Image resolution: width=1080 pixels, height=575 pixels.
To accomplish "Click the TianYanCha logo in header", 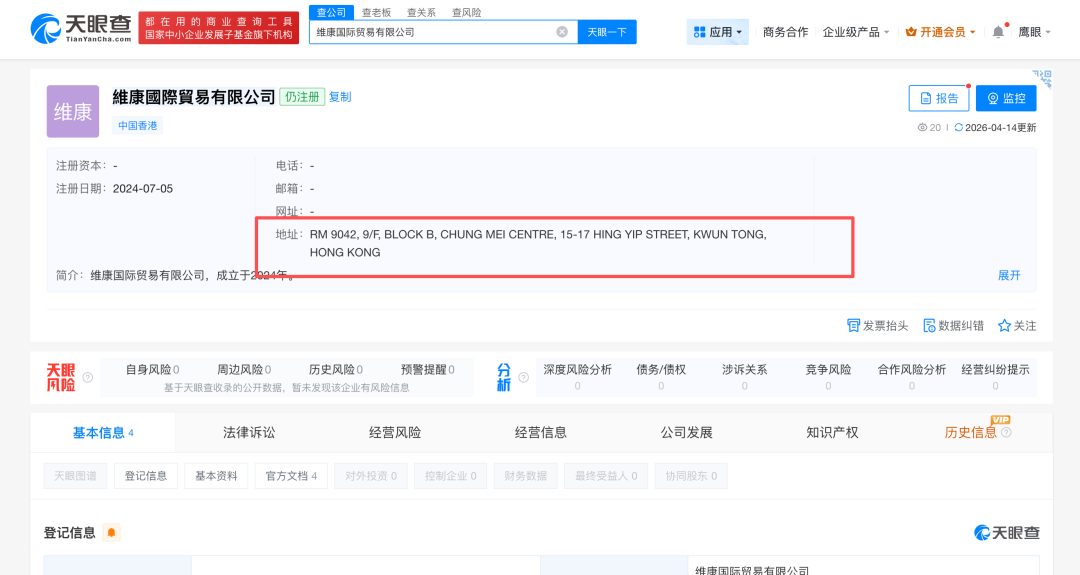I will click(x=80, y=28).
